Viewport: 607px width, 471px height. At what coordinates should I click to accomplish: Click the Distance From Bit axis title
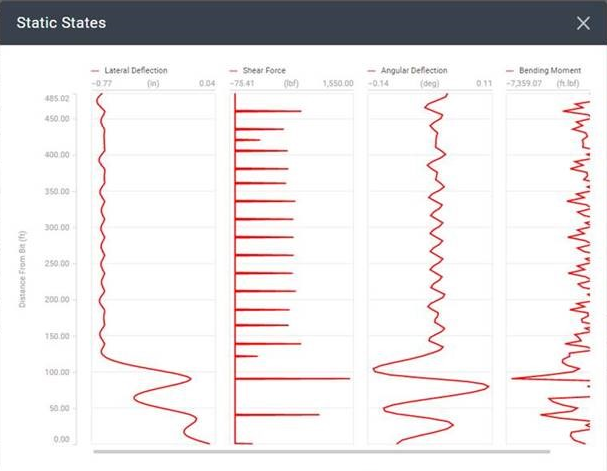(22, 268)
